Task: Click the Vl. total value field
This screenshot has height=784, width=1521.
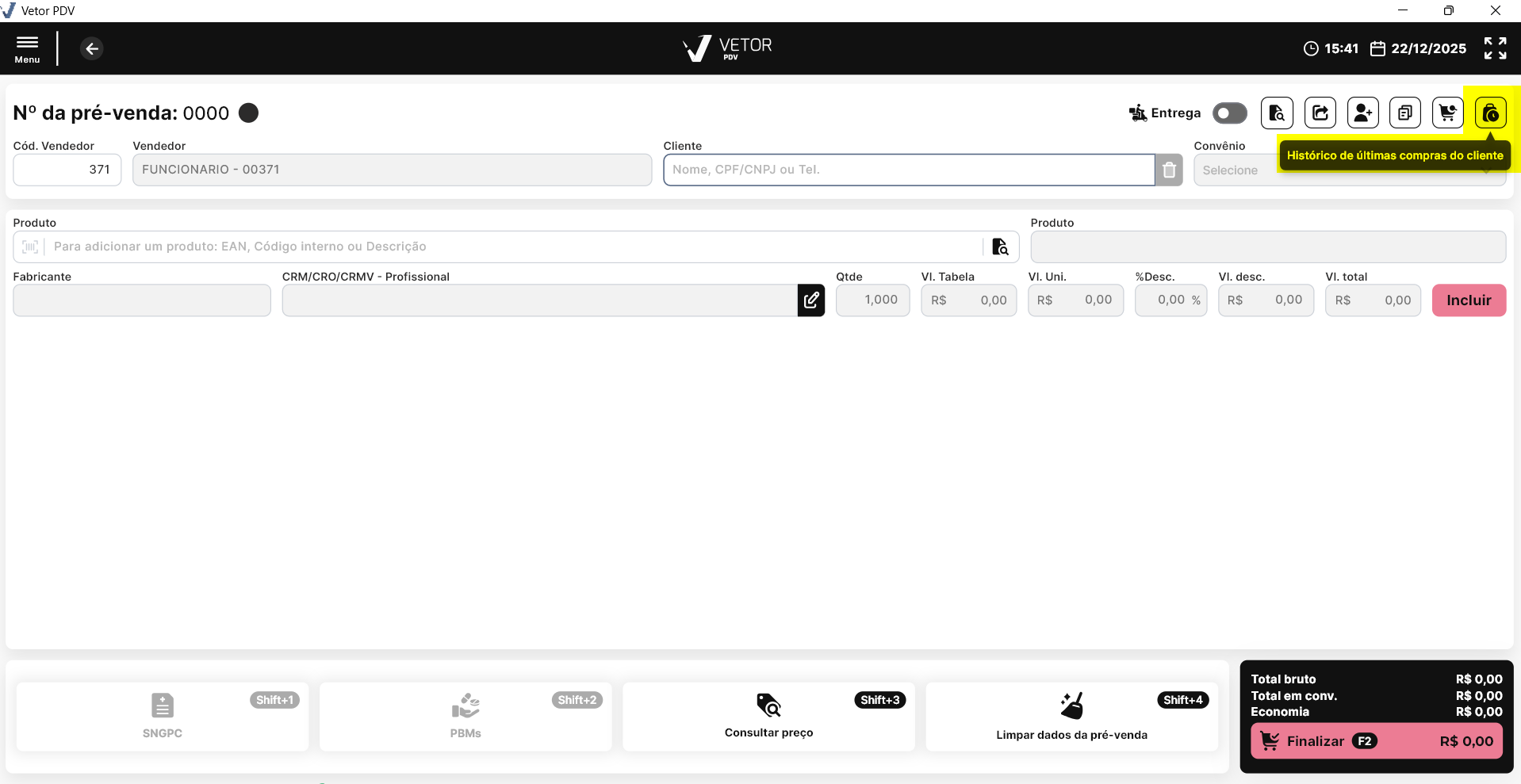Action: tap(1373, 300)
